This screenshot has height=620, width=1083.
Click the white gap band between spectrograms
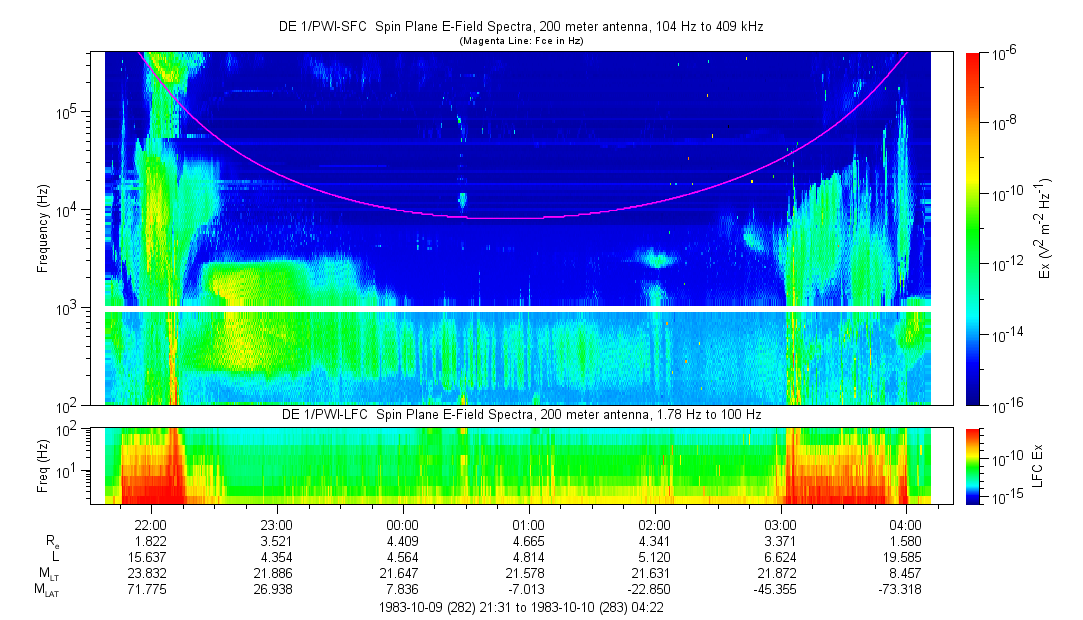(x=519, y=309)
